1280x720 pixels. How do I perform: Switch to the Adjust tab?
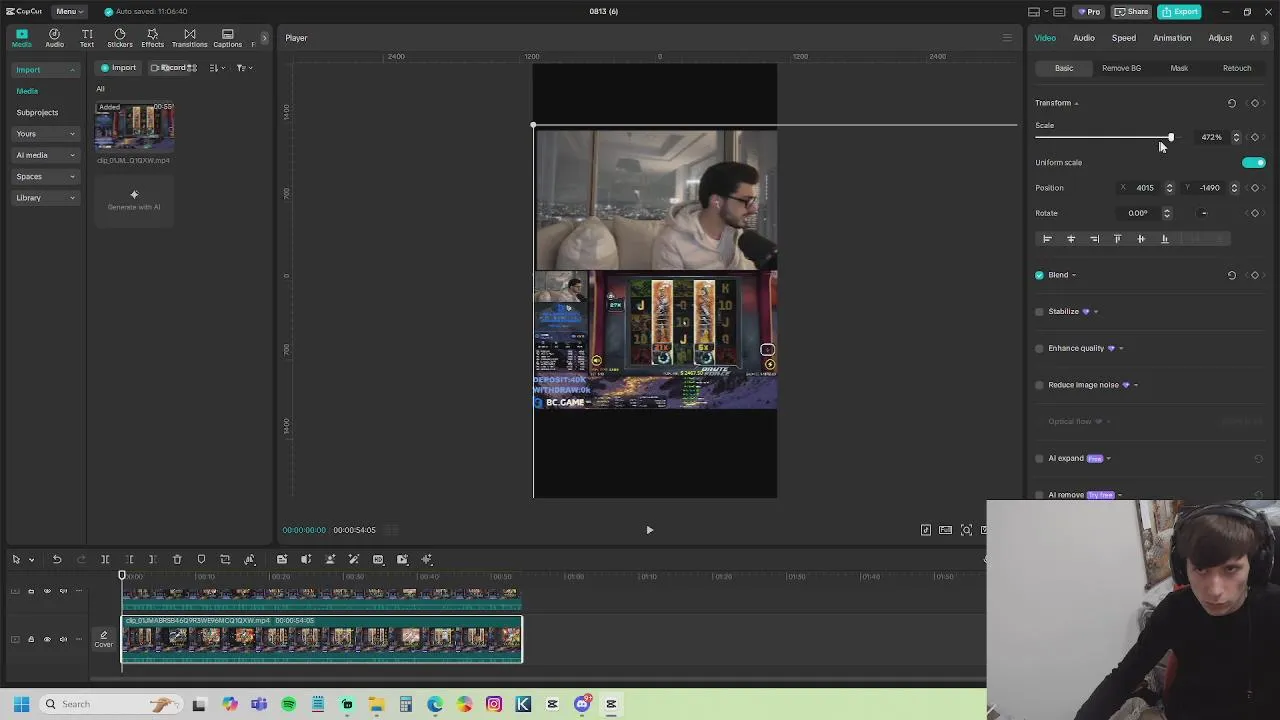click(x=1220, y=38)
